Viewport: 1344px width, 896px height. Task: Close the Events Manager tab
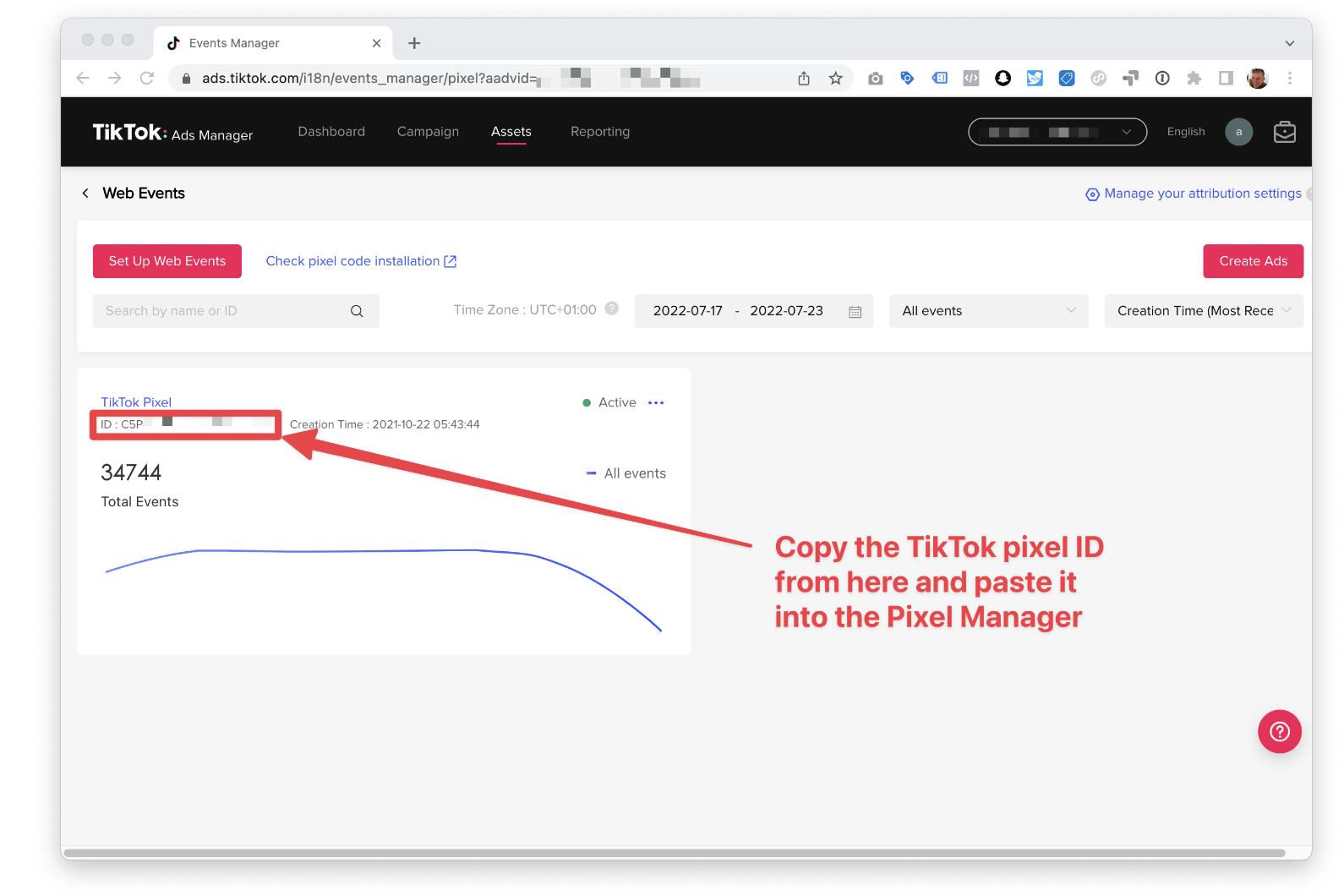pos(376,43)
